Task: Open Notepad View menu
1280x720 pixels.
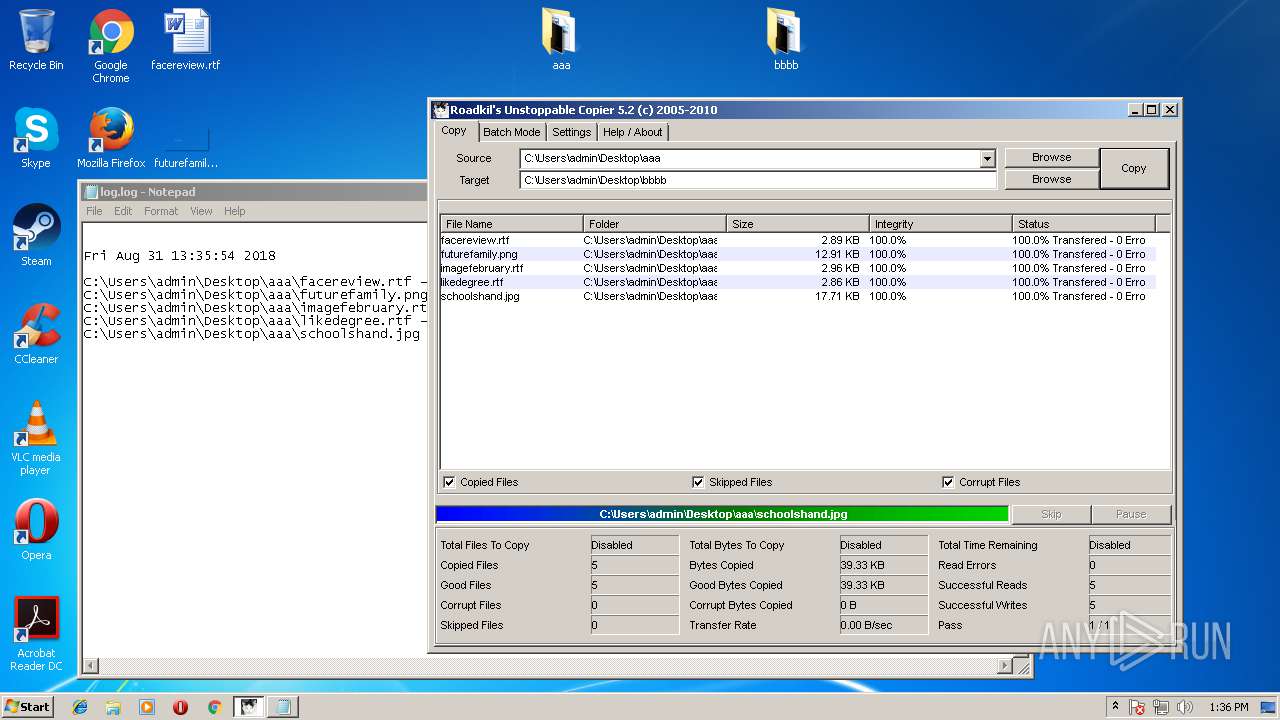Action: (x=201, y=211)
